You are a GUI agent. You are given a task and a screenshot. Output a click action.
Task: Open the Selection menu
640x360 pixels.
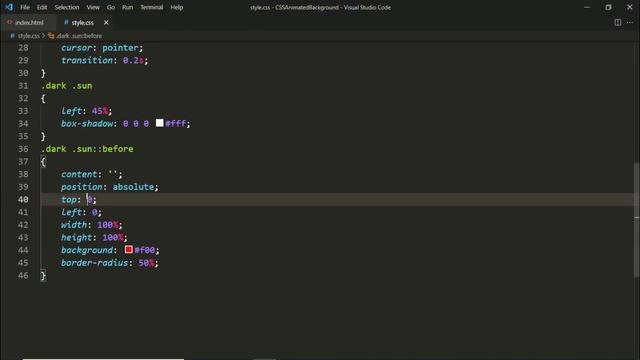point(67,7)
